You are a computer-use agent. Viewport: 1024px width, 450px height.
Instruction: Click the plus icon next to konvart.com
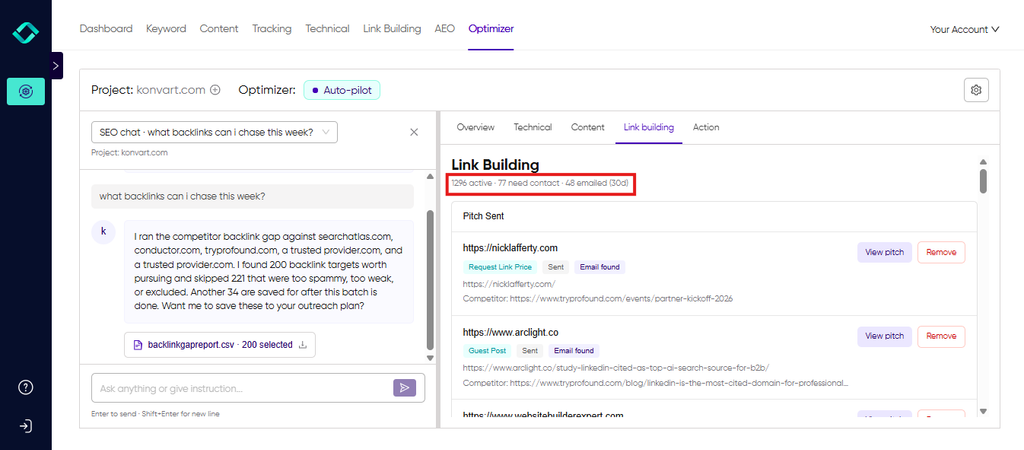(215, 90)
